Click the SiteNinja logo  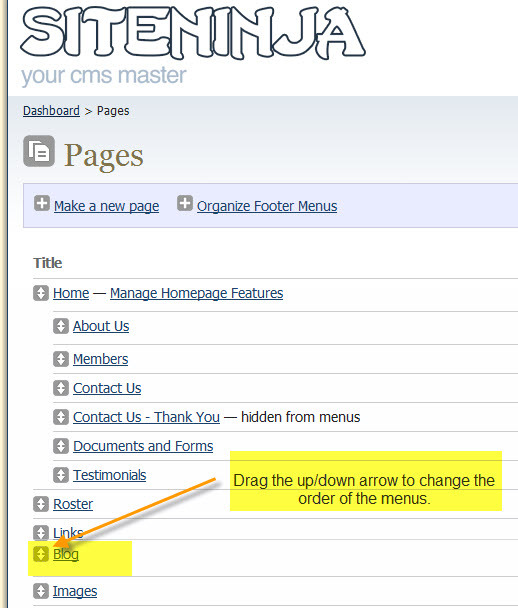pyautogui.click(x=193, y=32)
